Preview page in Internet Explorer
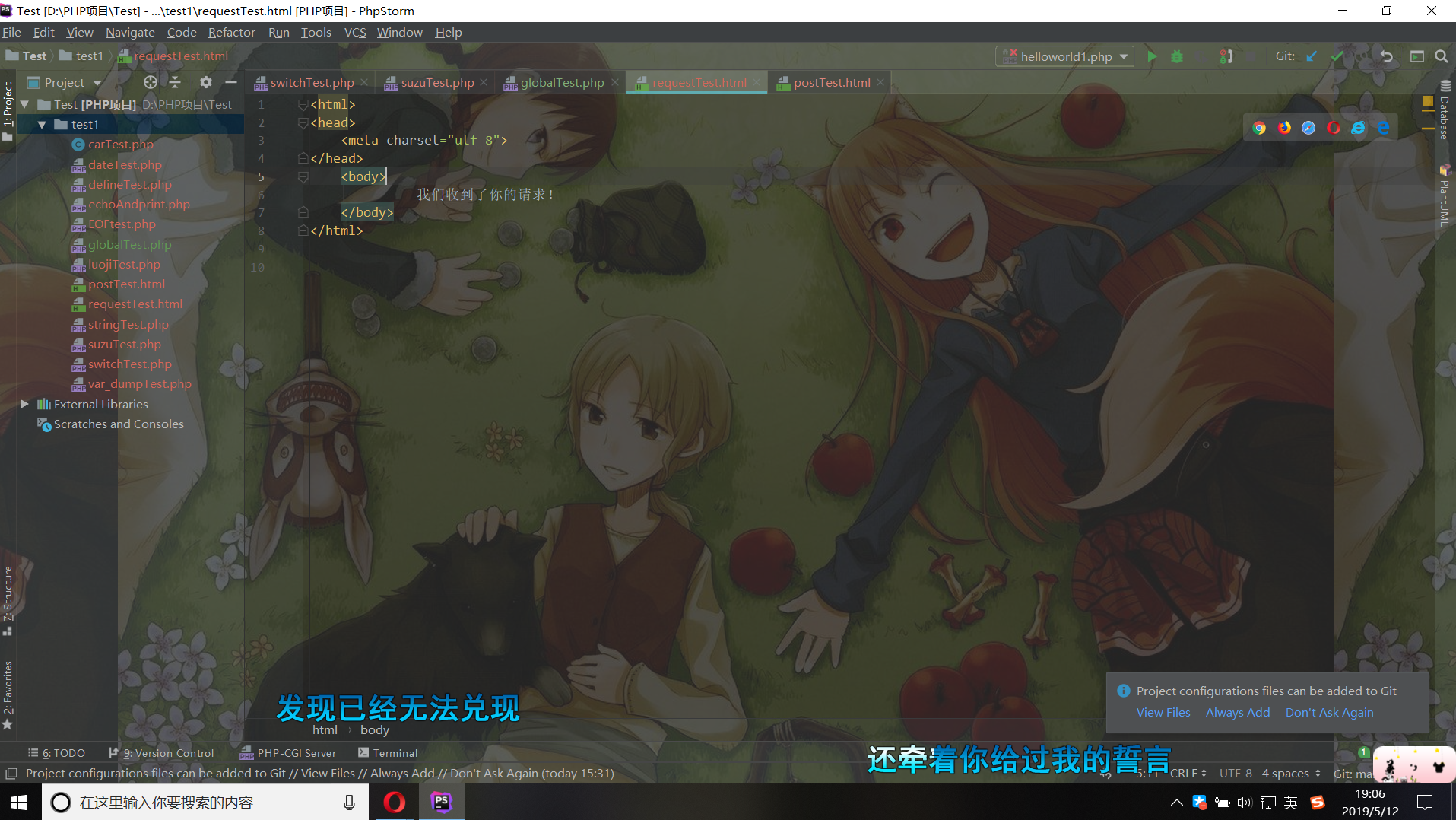 click(x=1358, y=128)
